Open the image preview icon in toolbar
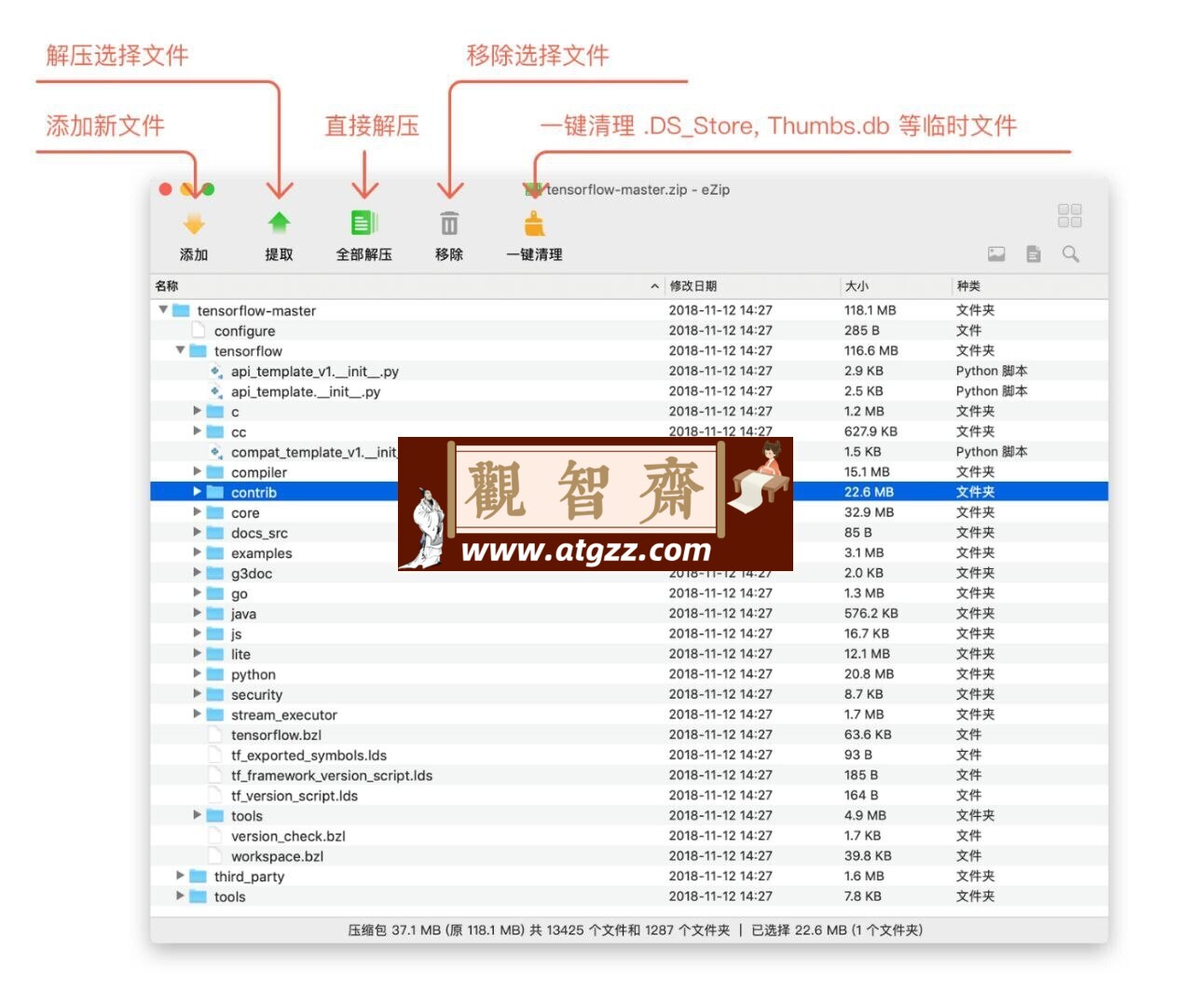The height and width of the screenshot is (1008, 1193). (x=996, y=253)
